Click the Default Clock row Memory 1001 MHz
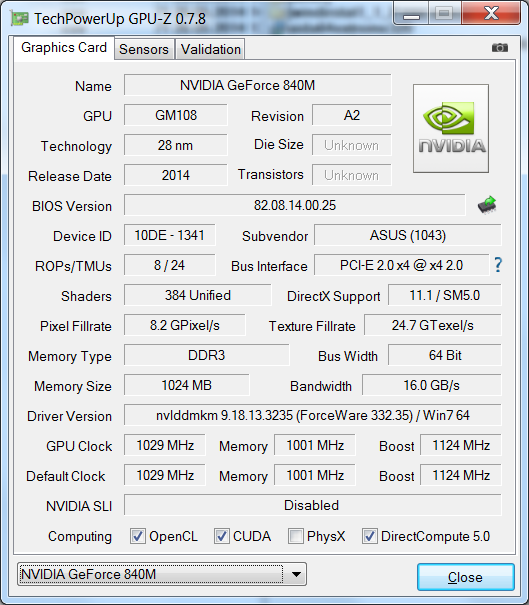Viewport: 529px width, 605px height. click(x=315, y=475)
